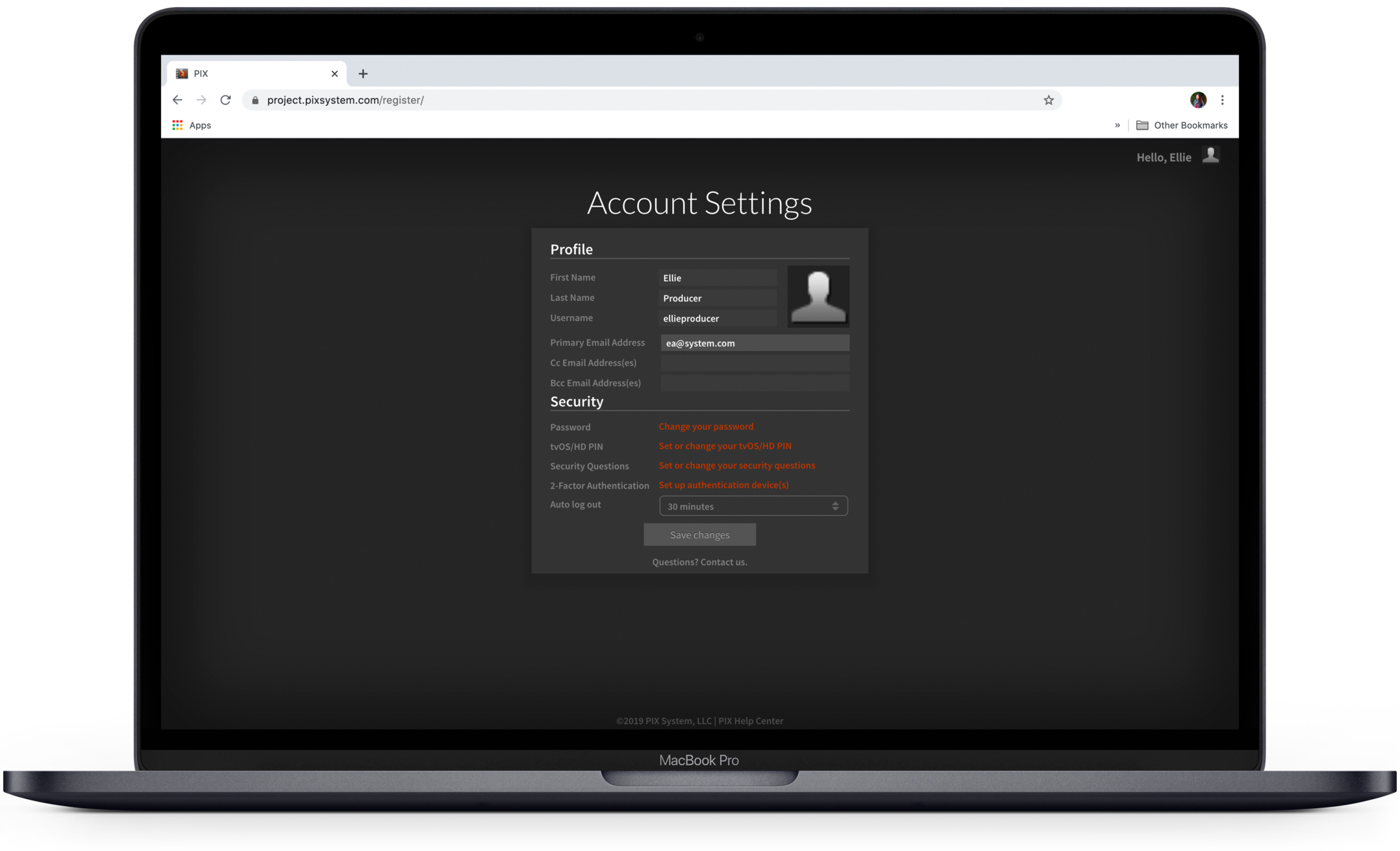The width and height of the screenshot is (1400, 851).
Task: Click the Primary Email Address field
Action: 754,343
